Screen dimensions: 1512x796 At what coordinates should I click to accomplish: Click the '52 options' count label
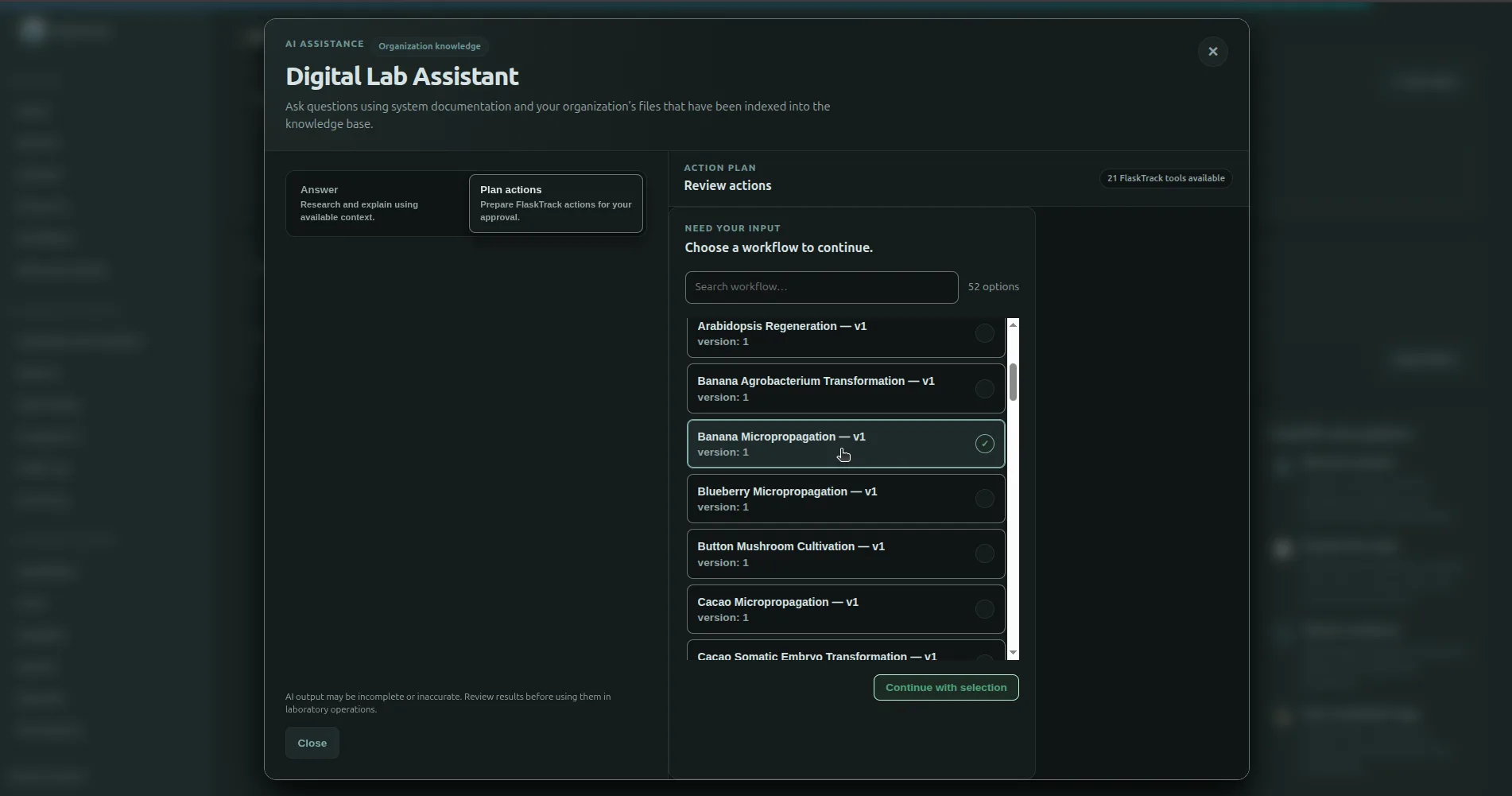(993, 287)
